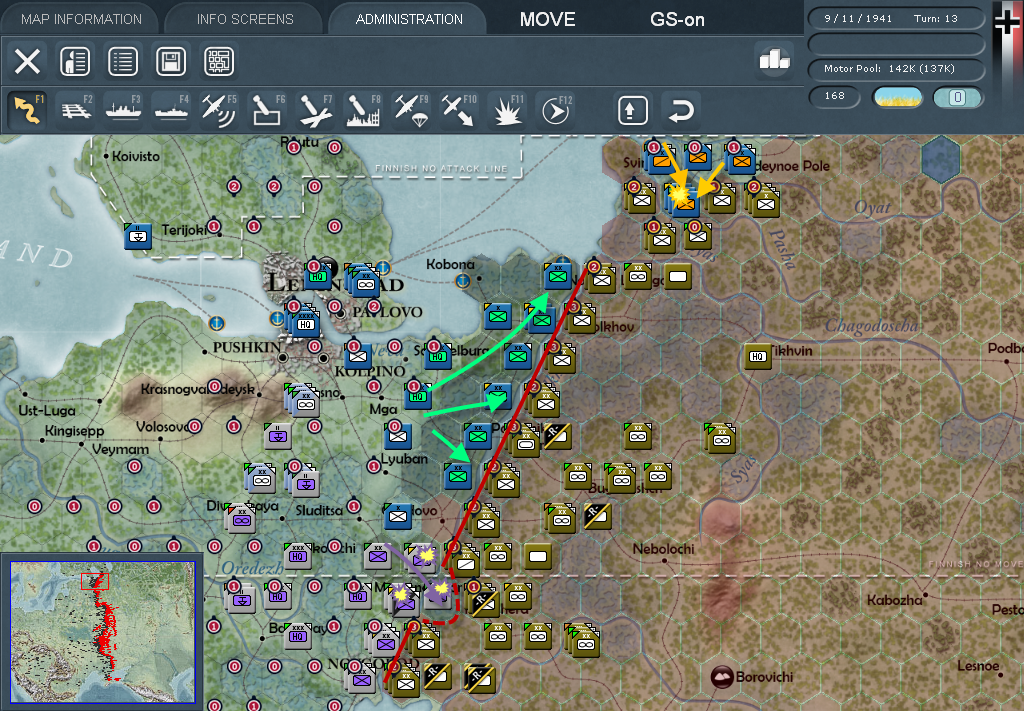Click the Kabozha town label
Screen dimensions: 1024x711
coord(895,600)
